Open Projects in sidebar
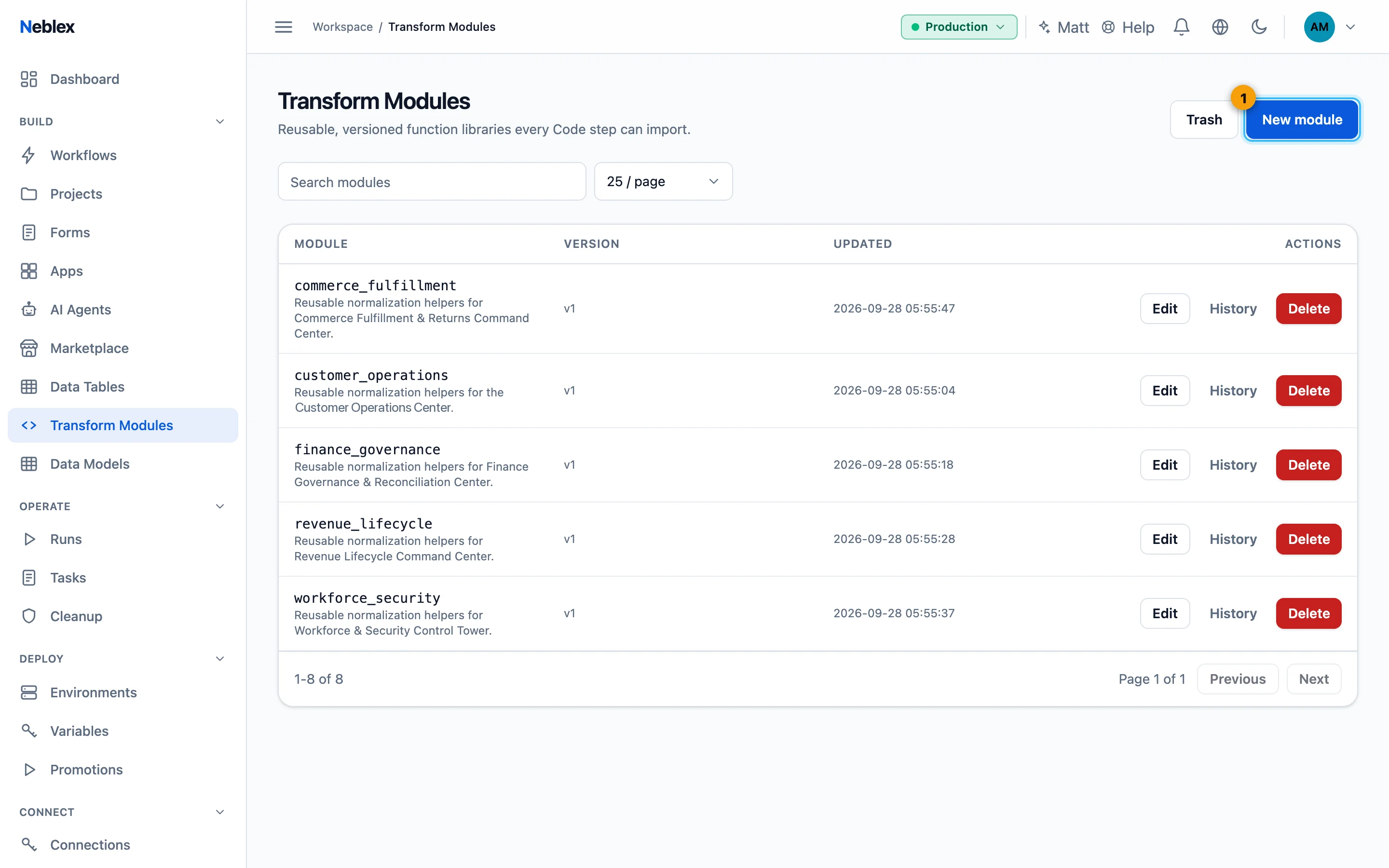 (x=123, y=194)
